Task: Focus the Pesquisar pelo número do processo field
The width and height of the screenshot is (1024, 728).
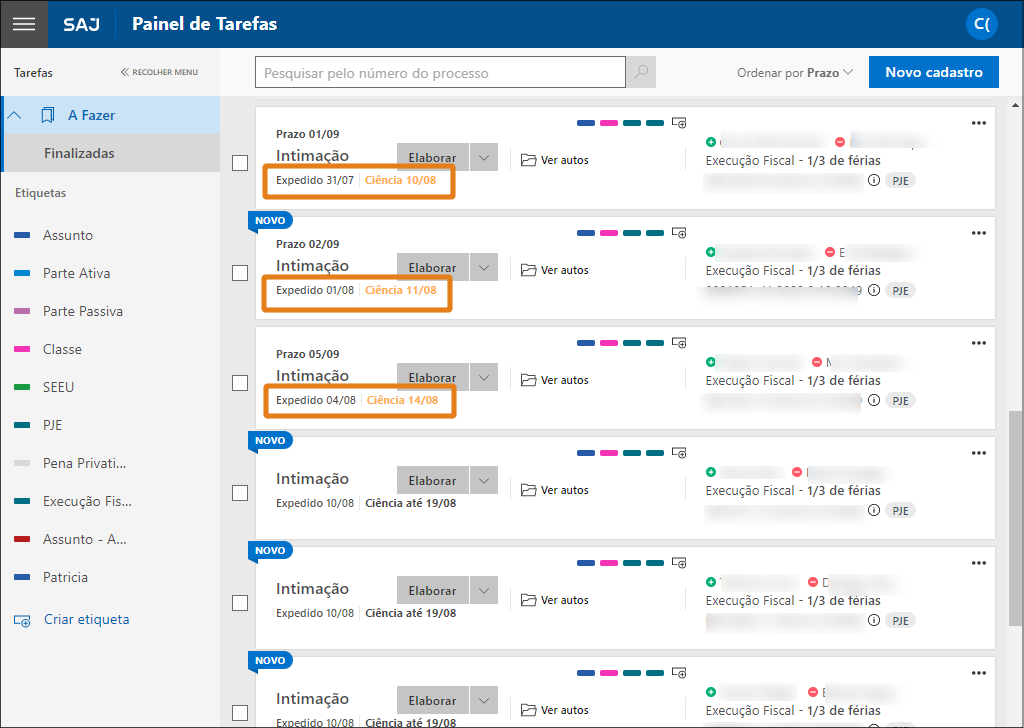Action: click(440, 72)
